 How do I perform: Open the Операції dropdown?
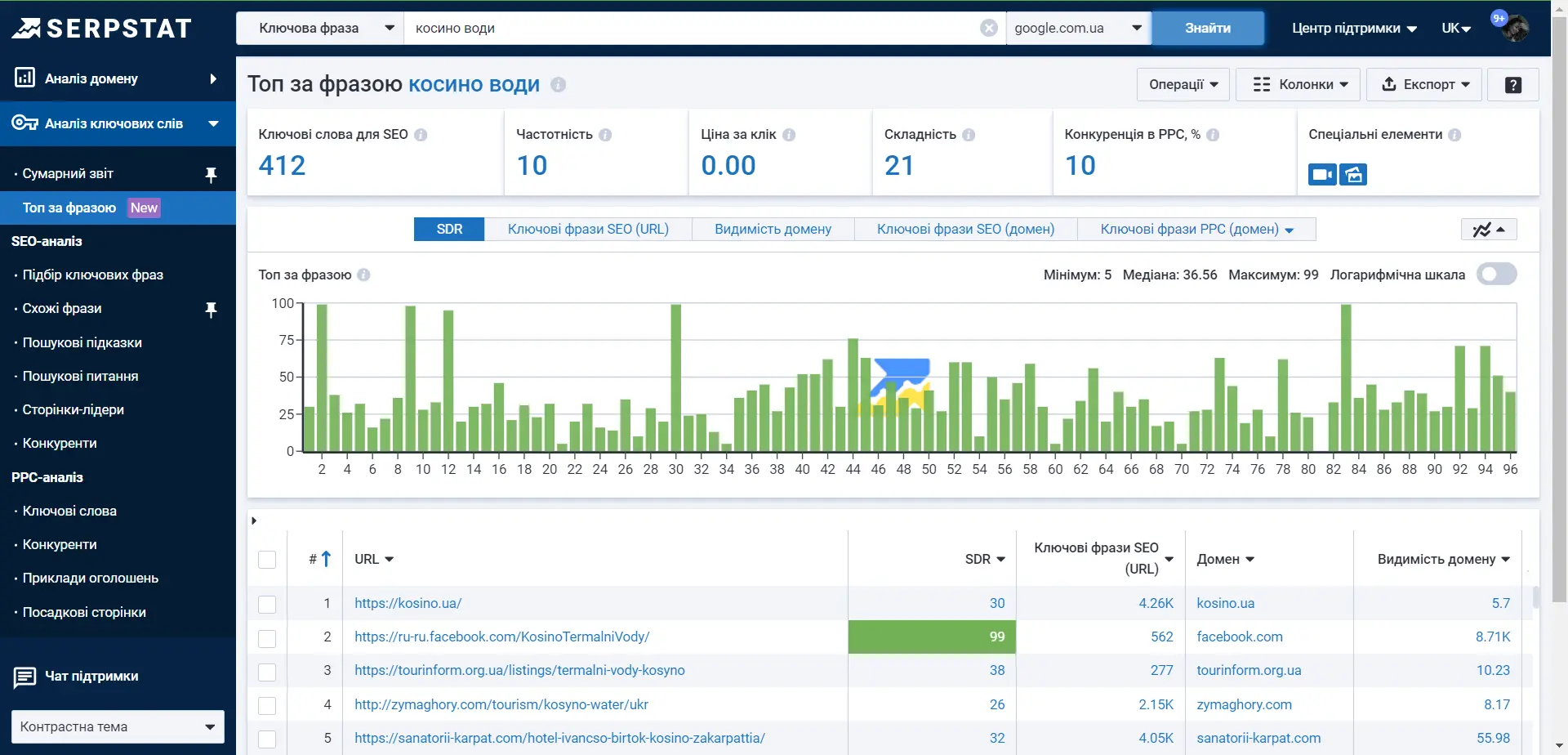pyautogui.click(x=1183, y=84)
